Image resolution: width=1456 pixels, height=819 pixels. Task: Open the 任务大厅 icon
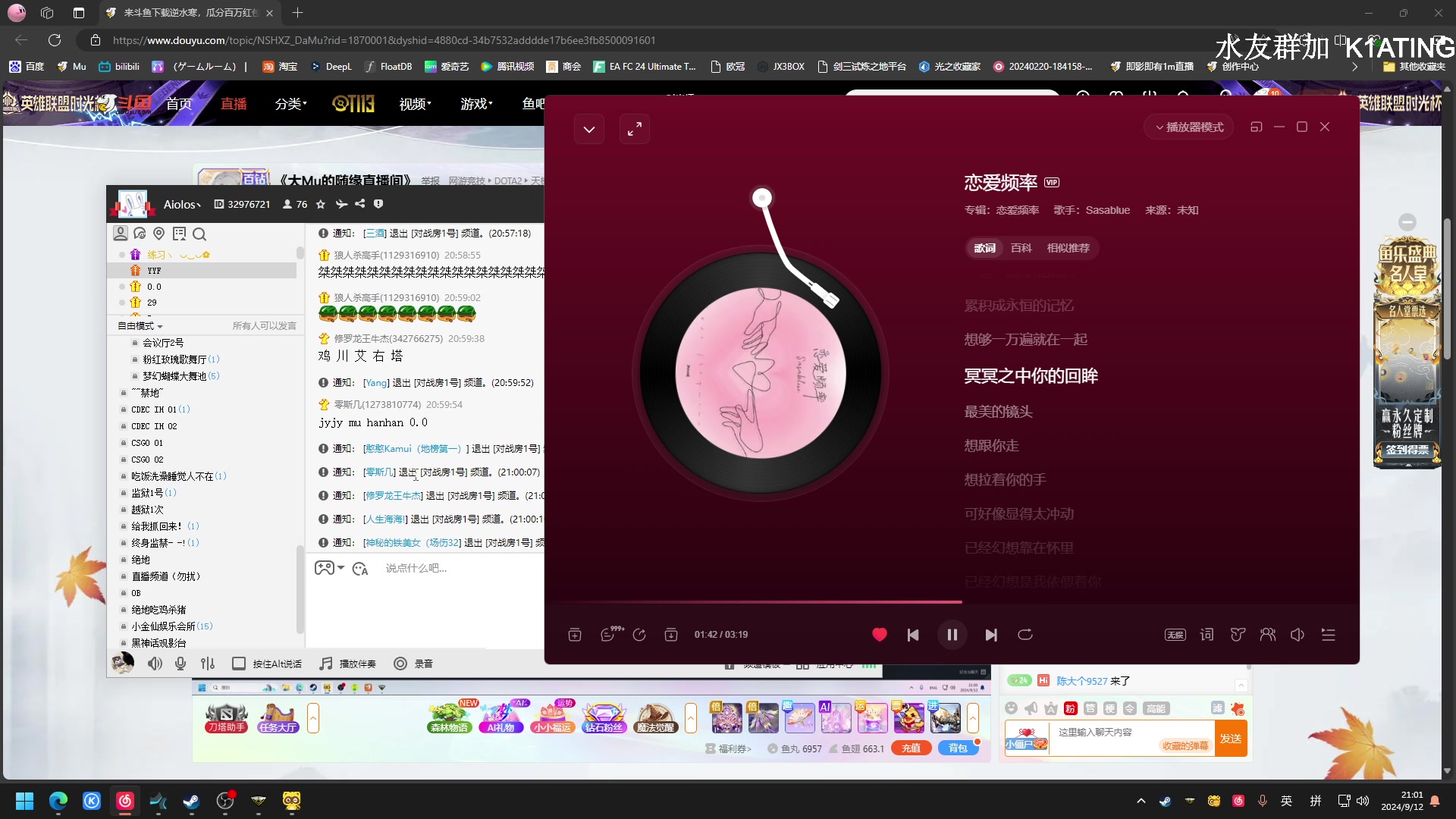(278, 717)
